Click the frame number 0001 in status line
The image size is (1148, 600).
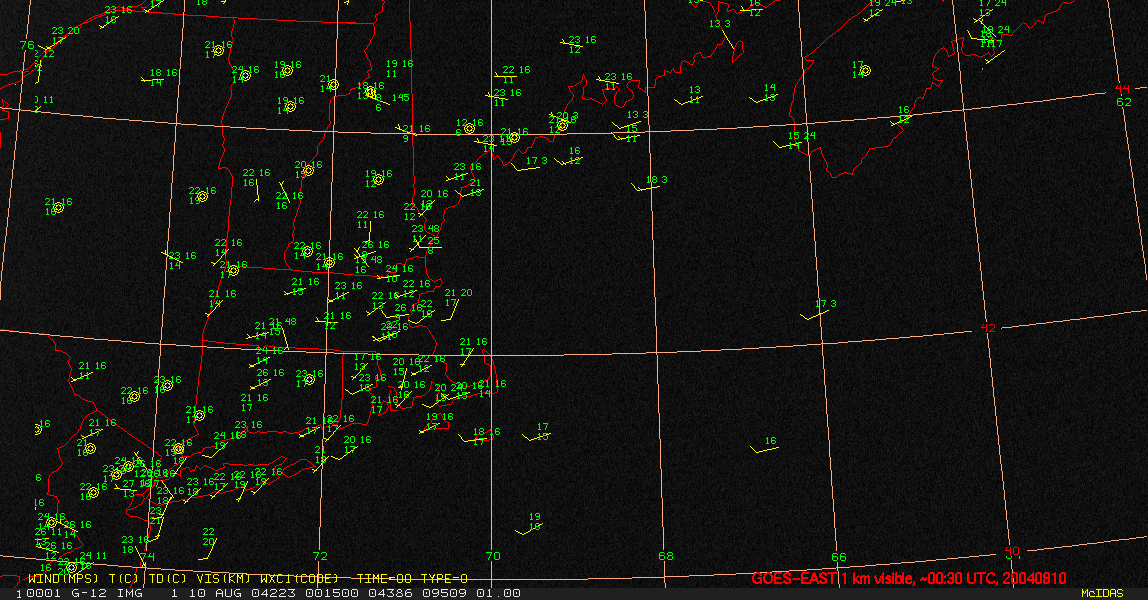43,593
